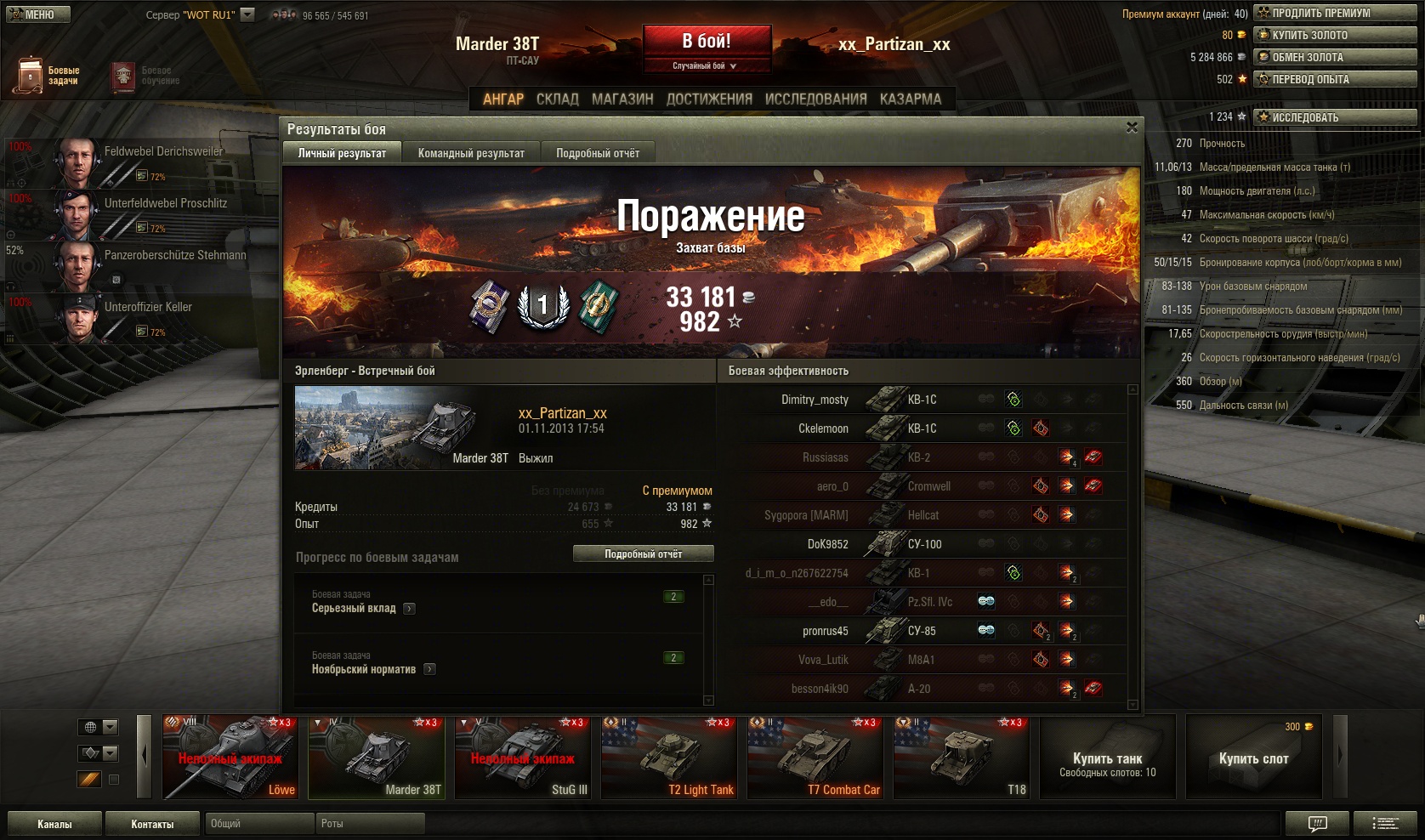Open the ИССЛЕДОВАНИЯ menu tab
Viewport: 1425px width, 840px height.
815,99
